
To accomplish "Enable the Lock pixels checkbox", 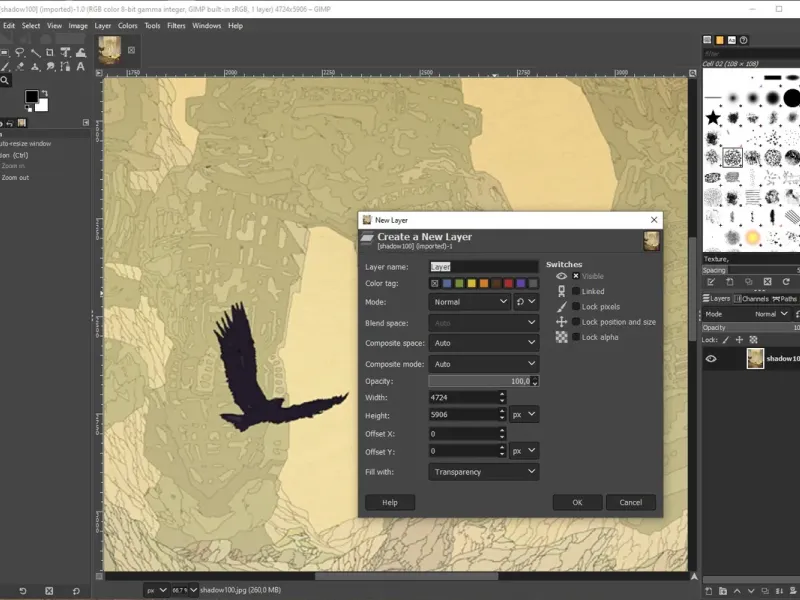I will click(x=576, y=307).
